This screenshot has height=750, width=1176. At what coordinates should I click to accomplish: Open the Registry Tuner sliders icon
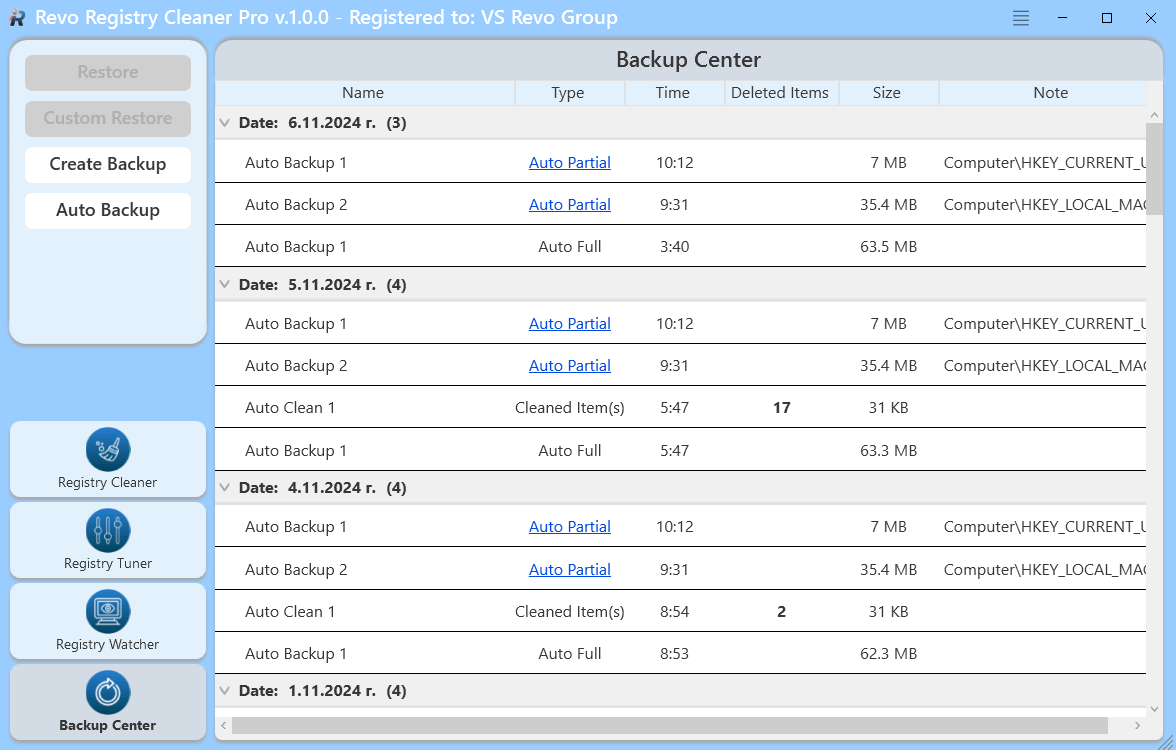click(x=108, y=530)
